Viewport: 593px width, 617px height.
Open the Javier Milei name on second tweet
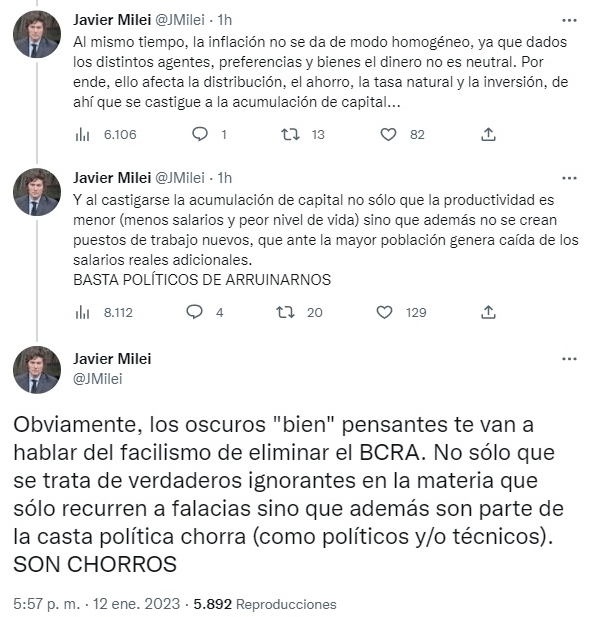point(112,178)
